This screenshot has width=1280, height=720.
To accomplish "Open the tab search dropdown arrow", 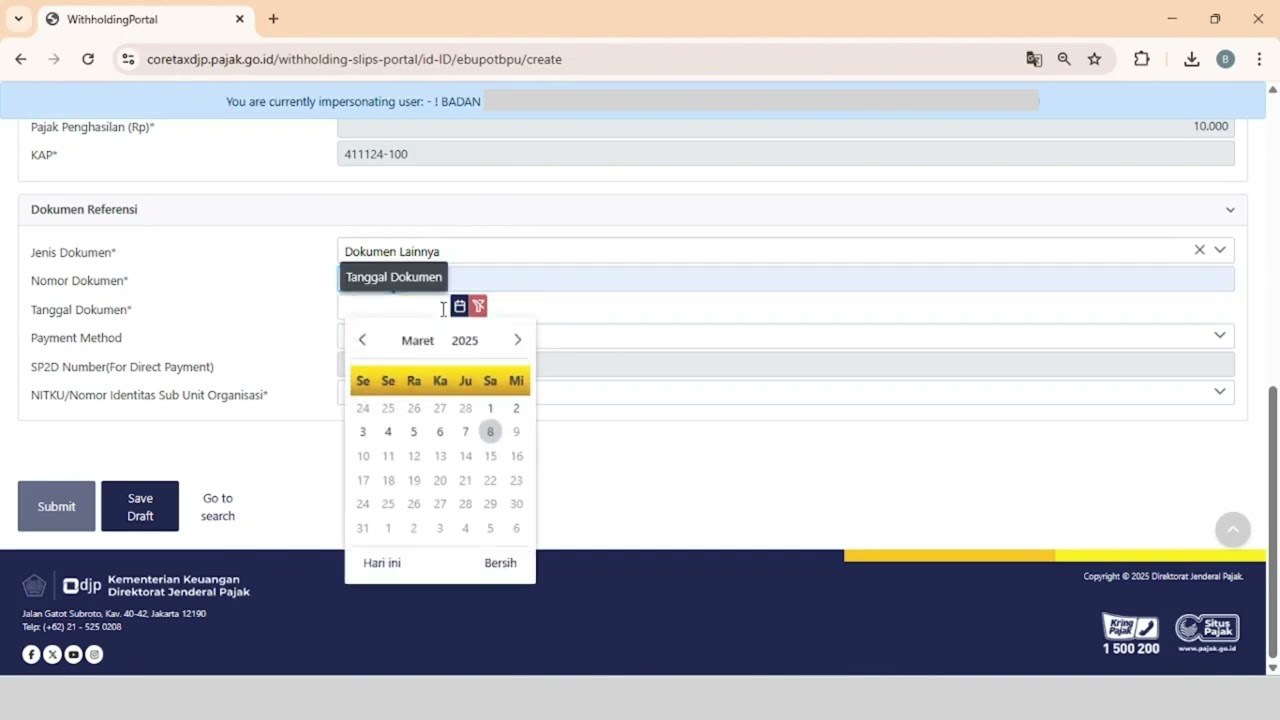I will coord(18,19).
